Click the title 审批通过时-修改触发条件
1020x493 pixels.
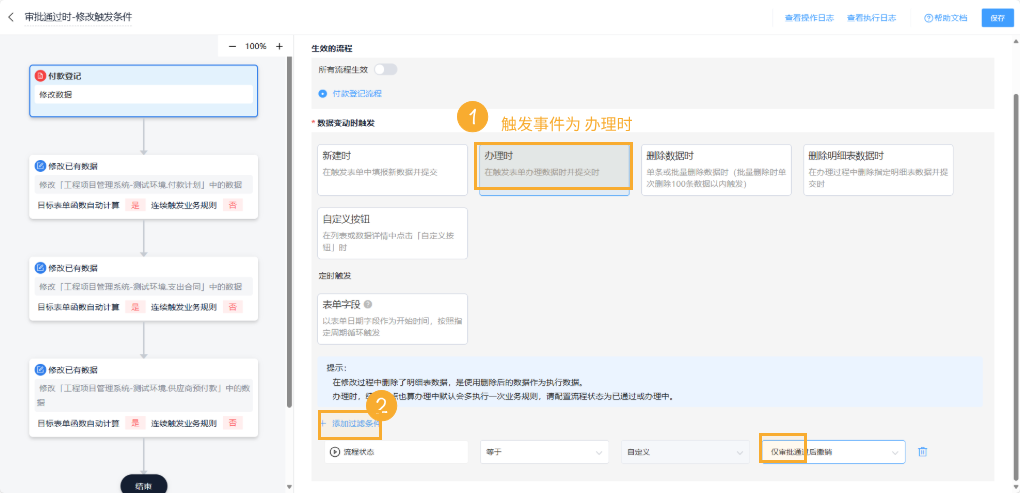pyautogui.click(x=77, y=18)
